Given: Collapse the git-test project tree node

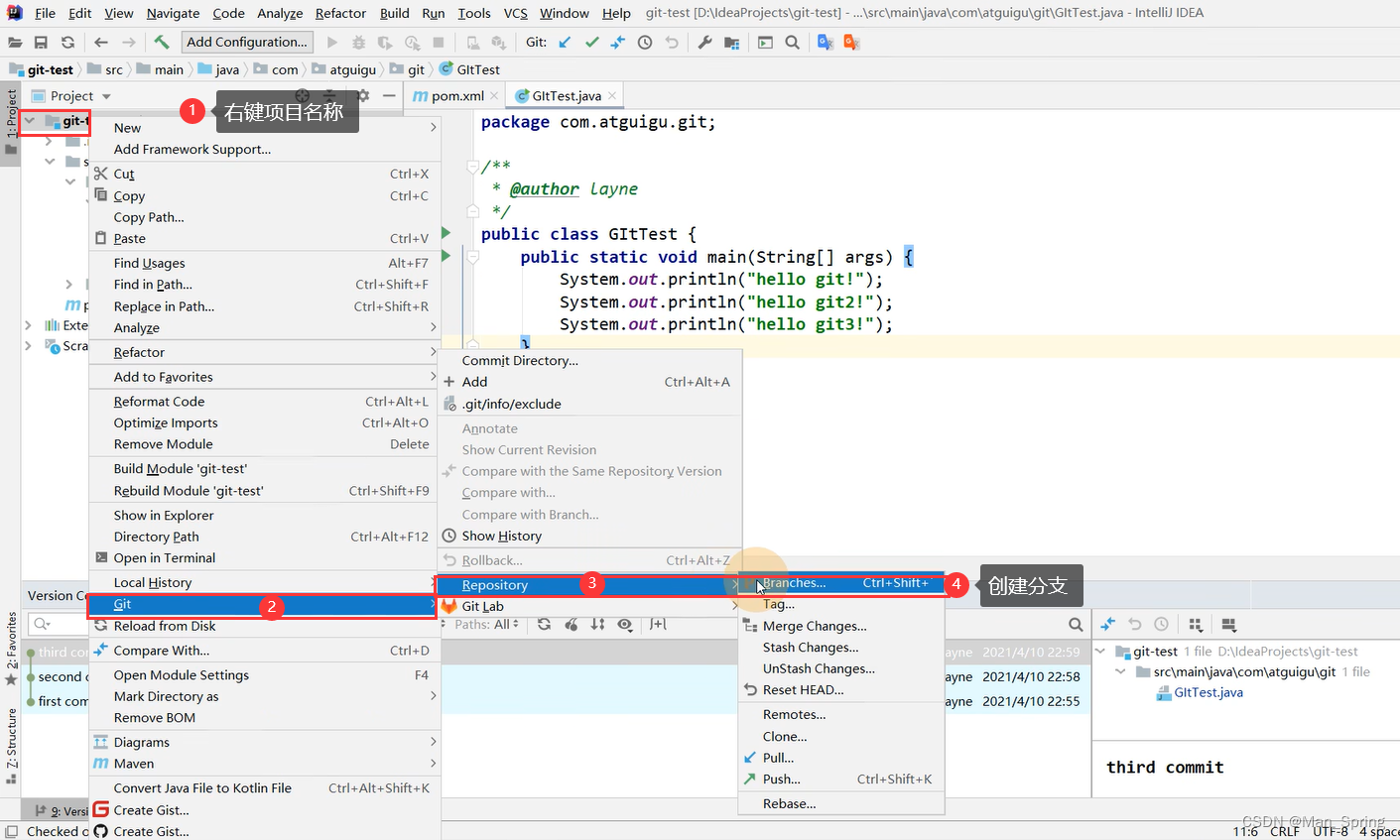Looking at the screenshot, I should pyautogui.click(x=30, y=121).
